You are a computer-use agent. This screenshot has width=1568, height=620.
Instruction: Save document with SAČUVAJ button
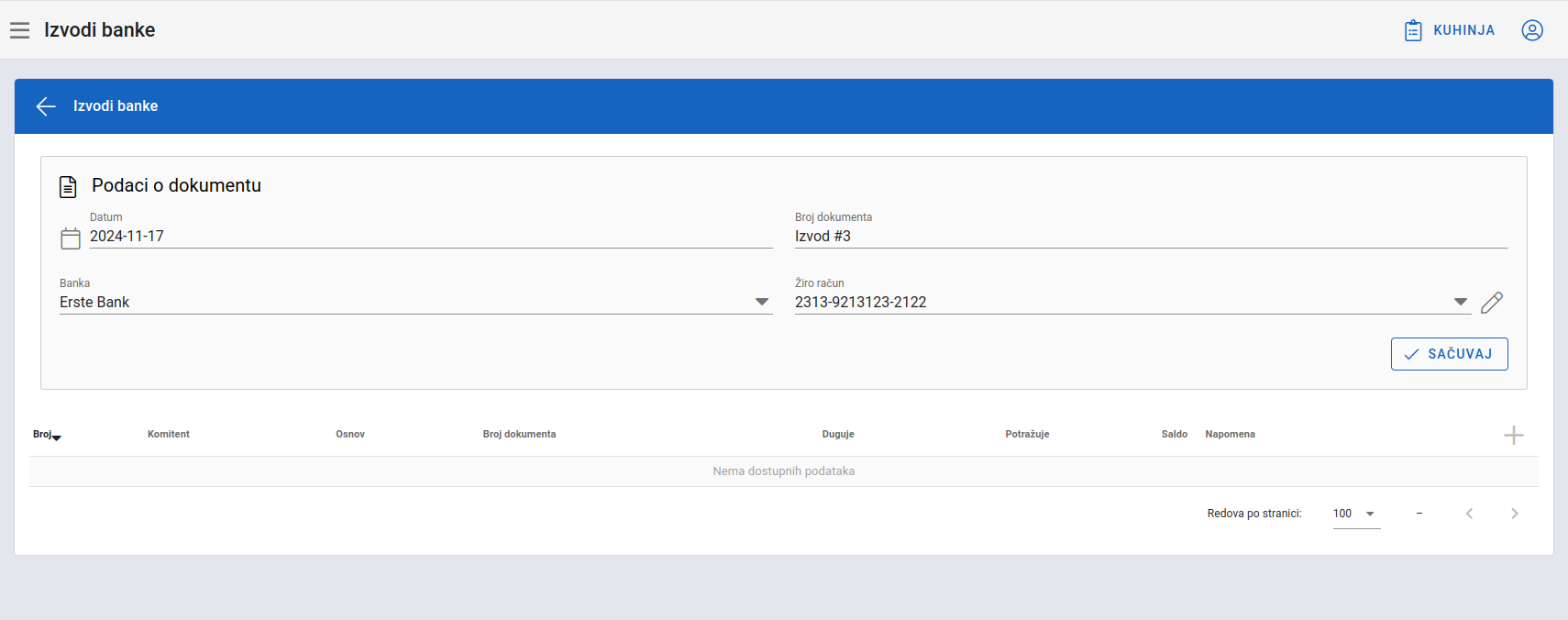tap(1449, 354)
